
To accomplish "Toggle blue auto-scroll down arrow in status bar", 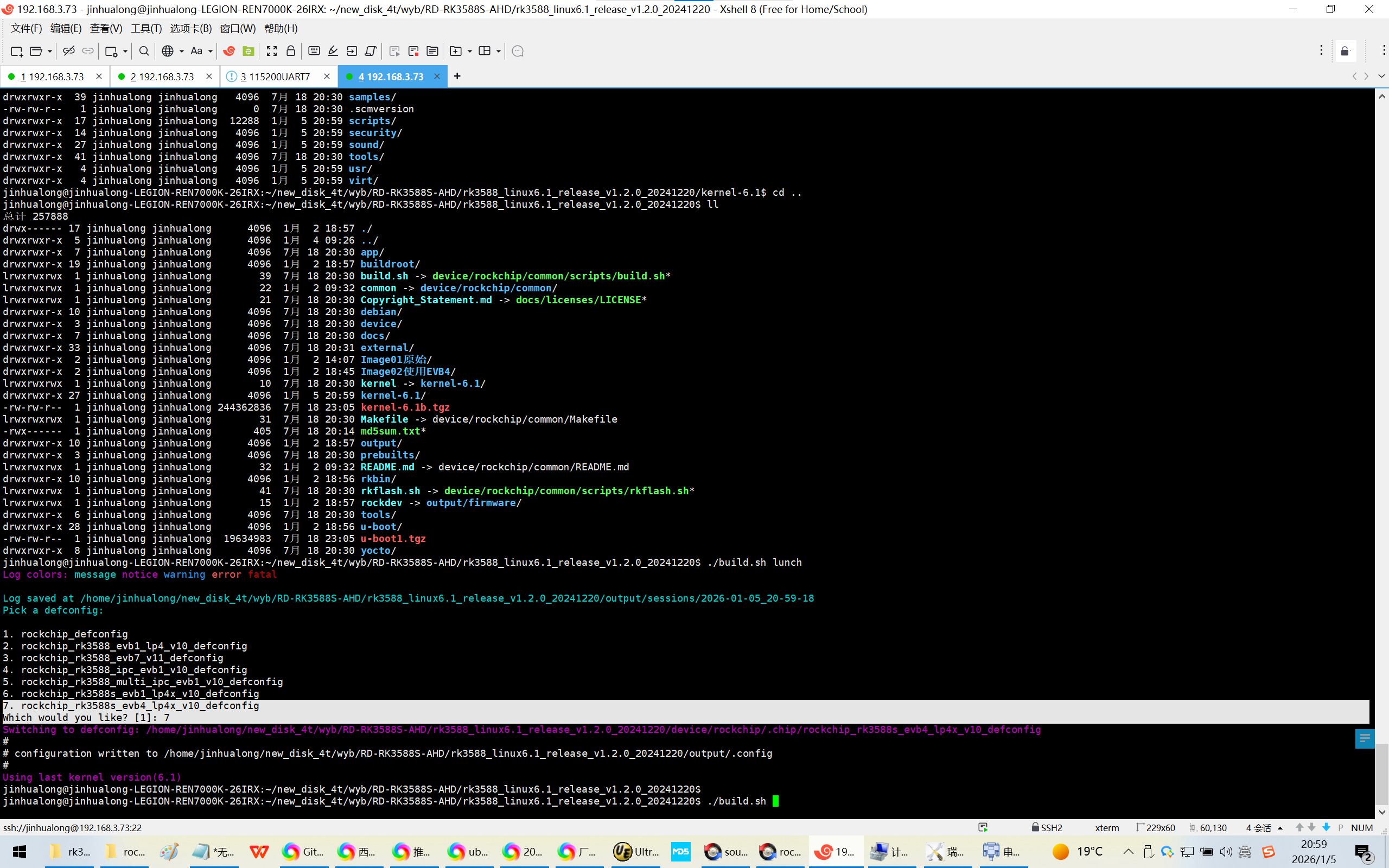I will (1326, 827).
